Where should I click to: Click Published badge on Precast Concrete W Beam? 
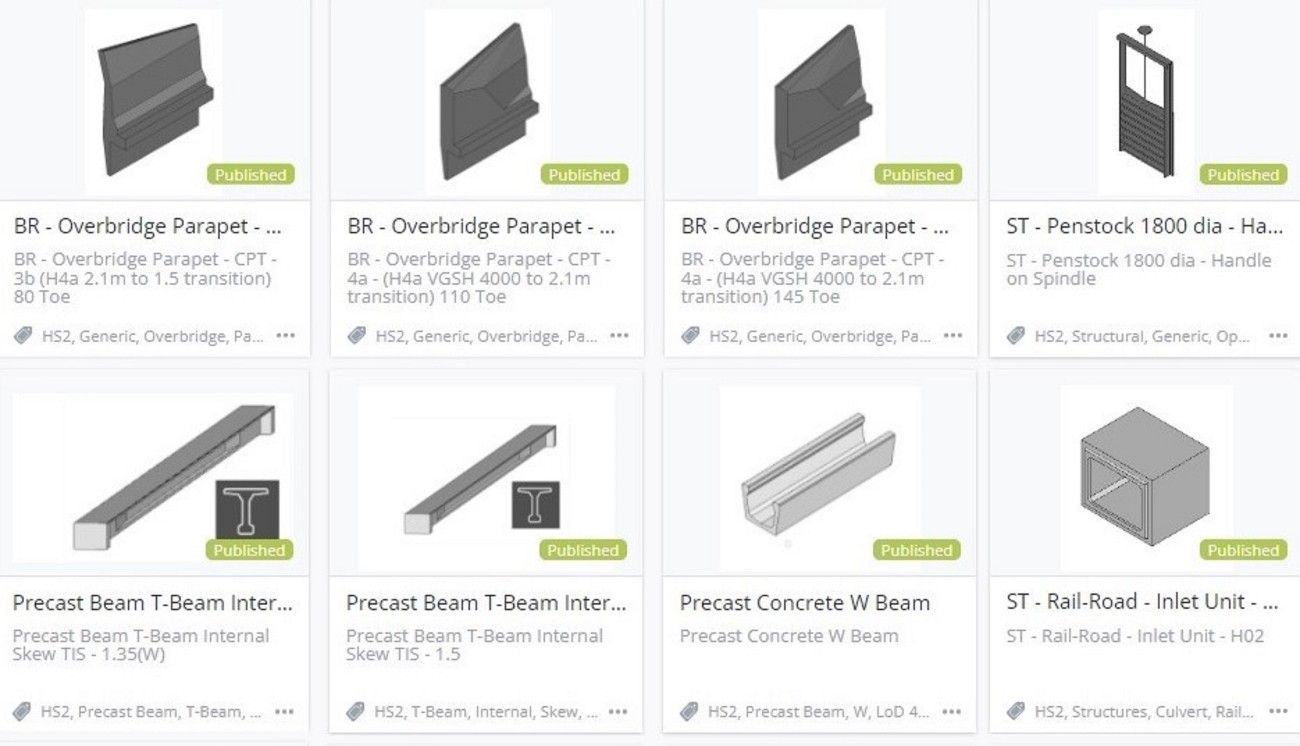tap(916, 550)
